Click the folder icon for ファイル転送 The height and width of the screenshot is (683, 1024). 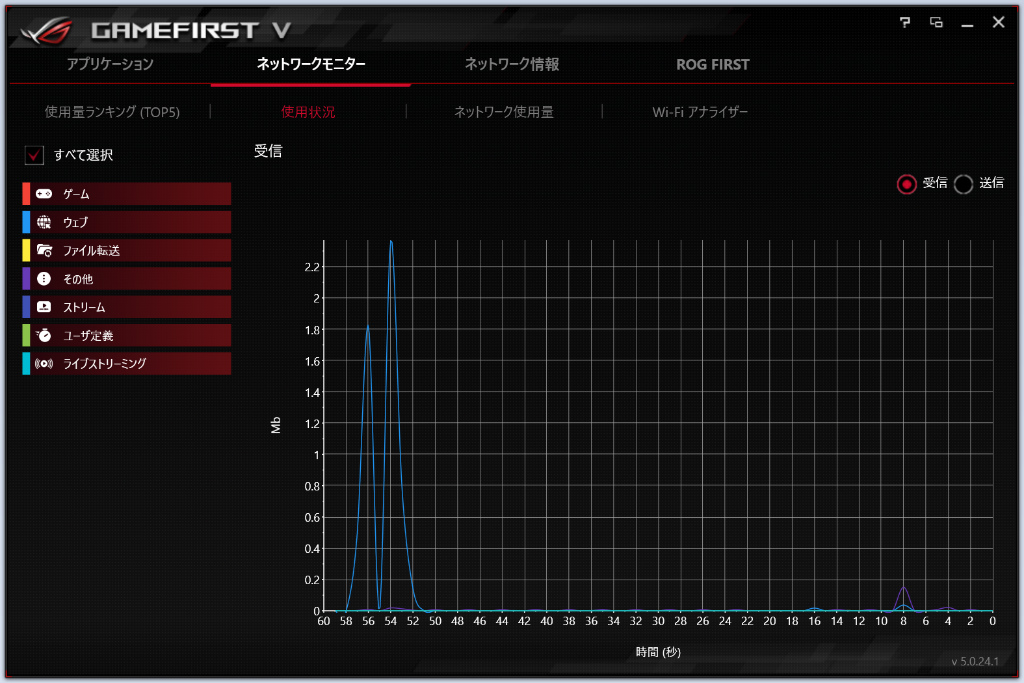44,250
